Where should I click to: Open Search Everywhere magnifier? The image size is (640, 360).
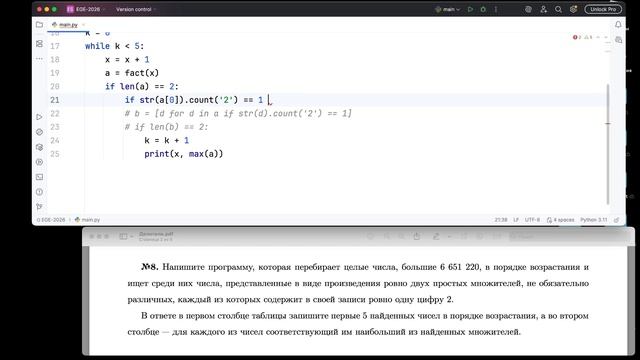click(558, 9)
